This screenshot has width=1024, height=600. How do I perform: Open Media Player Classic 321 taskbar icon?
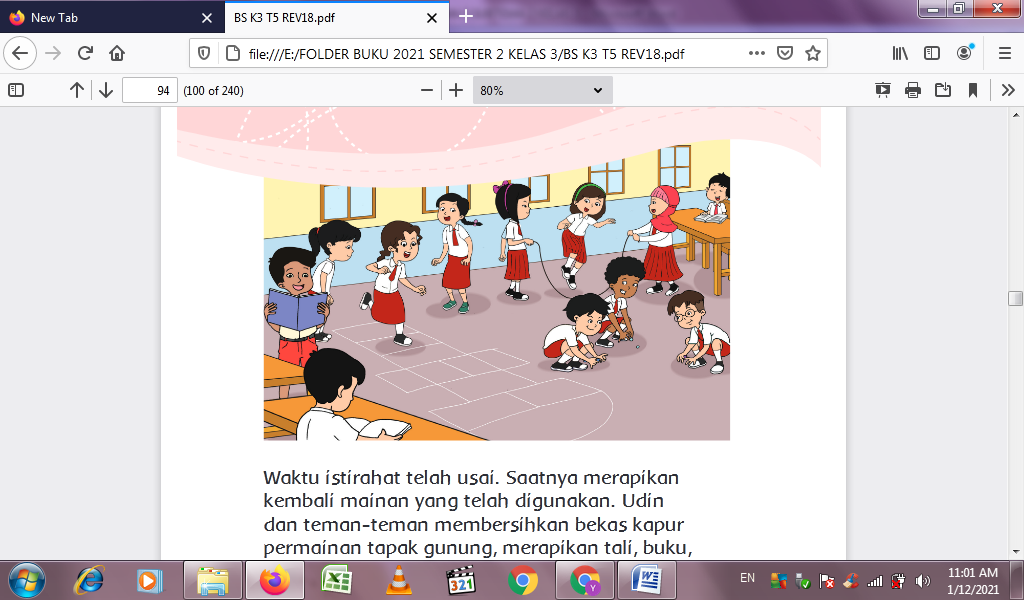point(460,580)
